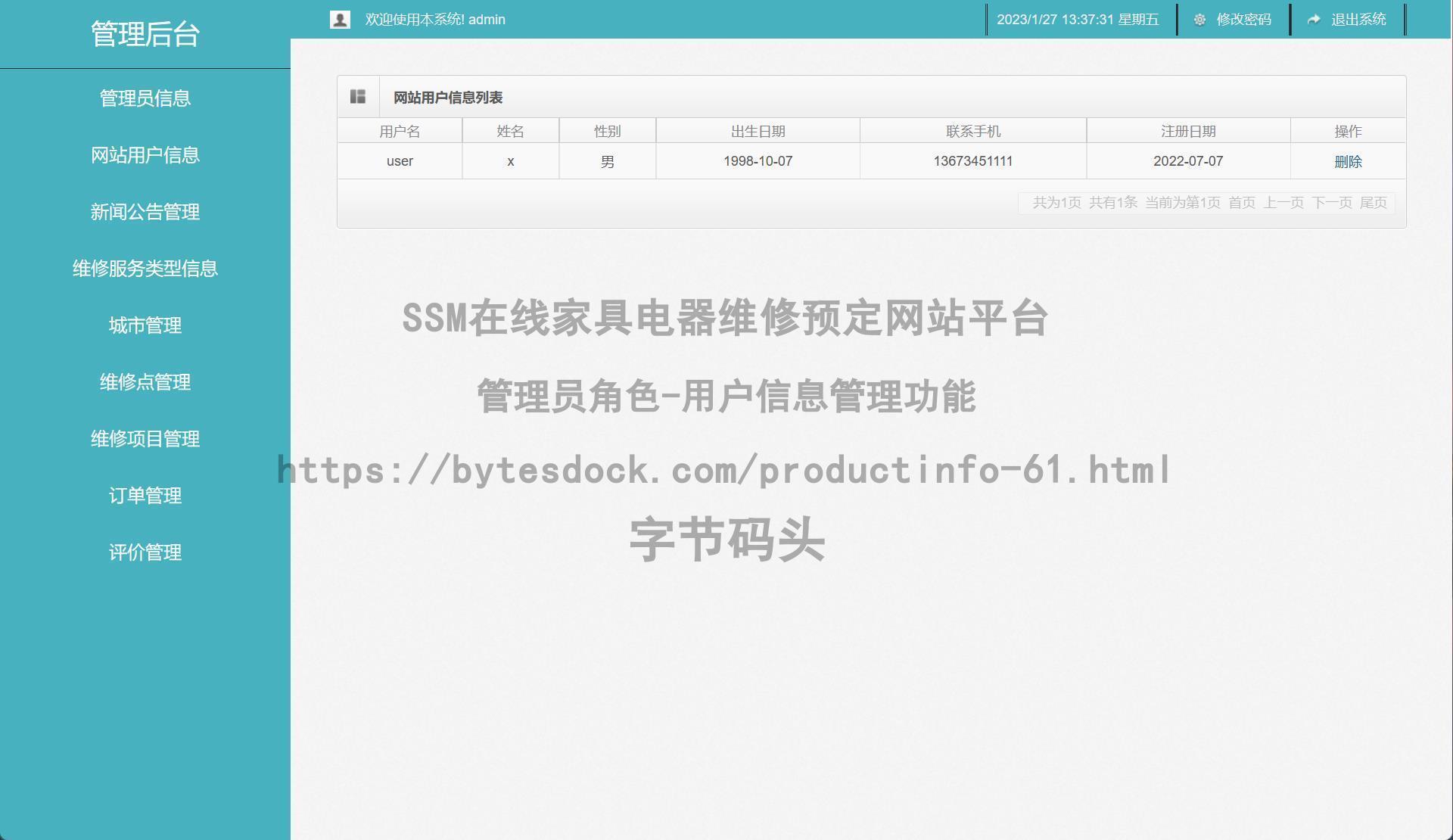Open 新闻公告管理 in the sidebar
Viewport: 1453px width, 840px height.
(x=145, y=212)
